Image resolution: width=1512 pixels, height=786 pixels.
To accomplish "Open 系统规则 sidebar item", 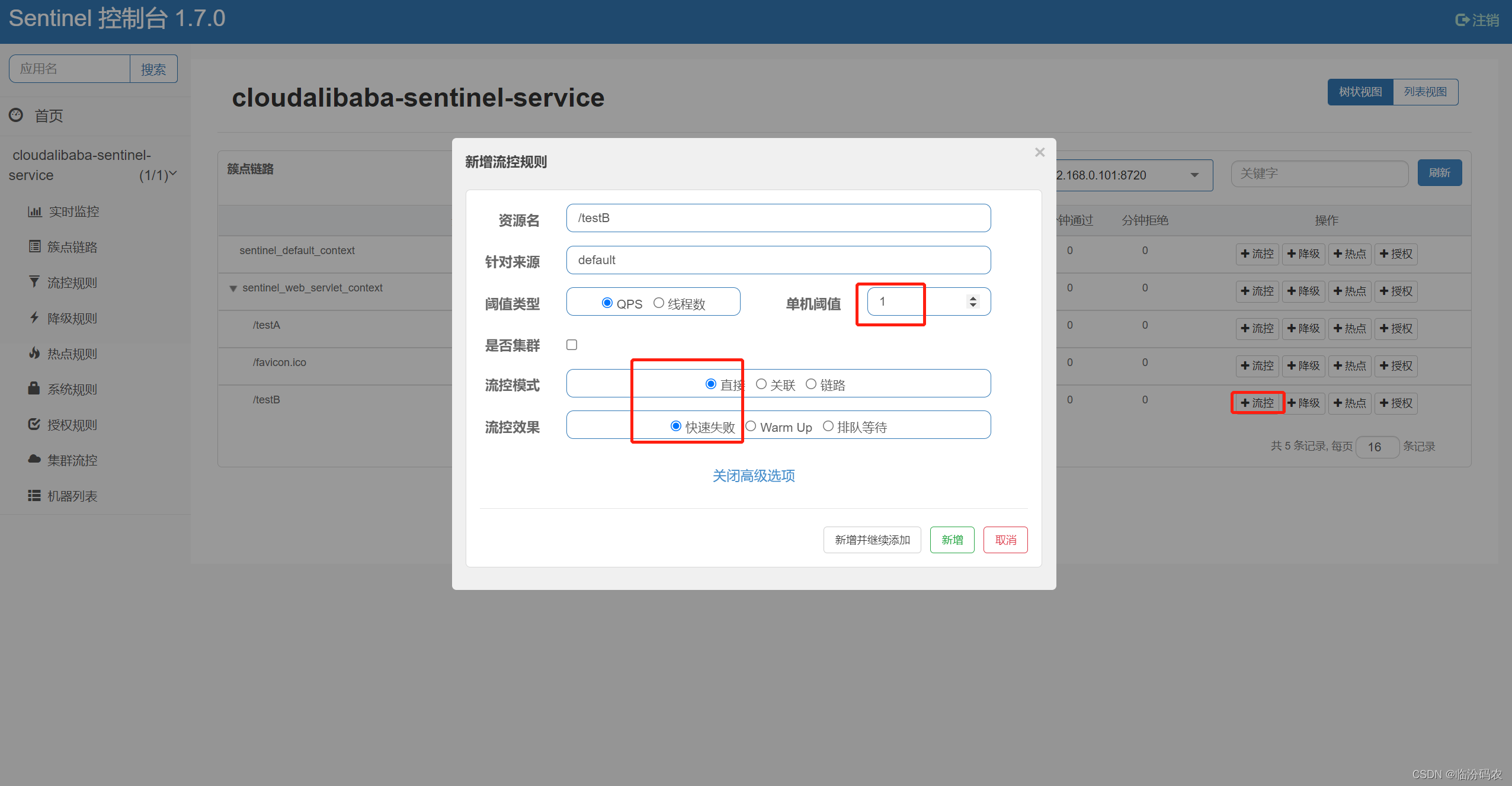I will tap(63, 389).
